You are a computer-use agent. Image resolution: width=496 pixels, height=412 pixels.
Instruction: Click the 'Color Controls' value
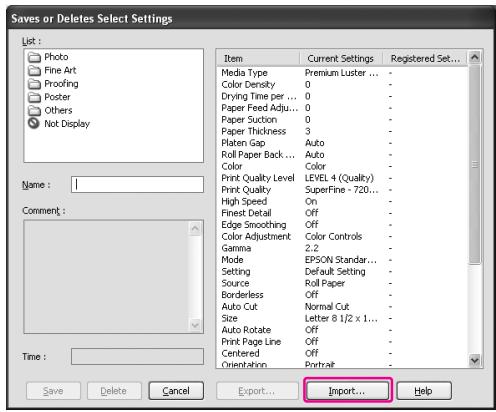tap(333, 236)
